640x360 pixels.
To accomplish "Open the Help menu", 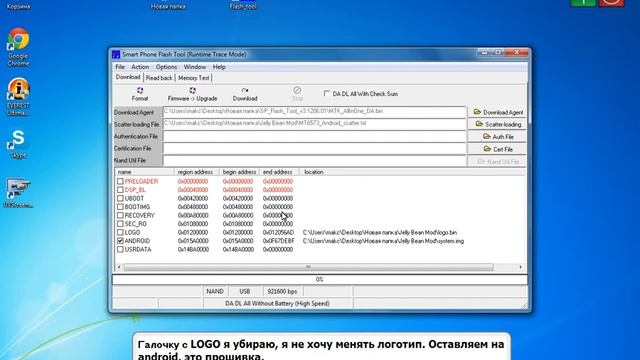I will [x=219, y=67].
